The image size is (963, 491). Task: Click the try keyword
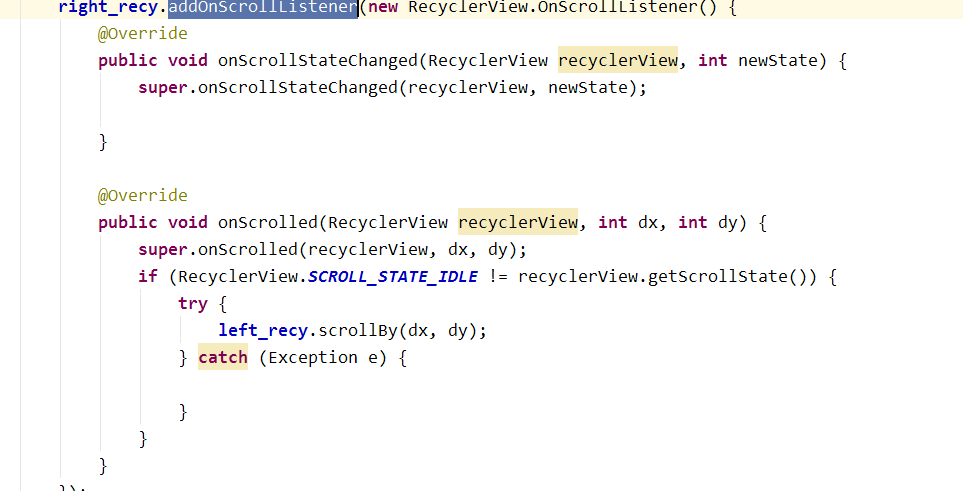click(193, 304)
